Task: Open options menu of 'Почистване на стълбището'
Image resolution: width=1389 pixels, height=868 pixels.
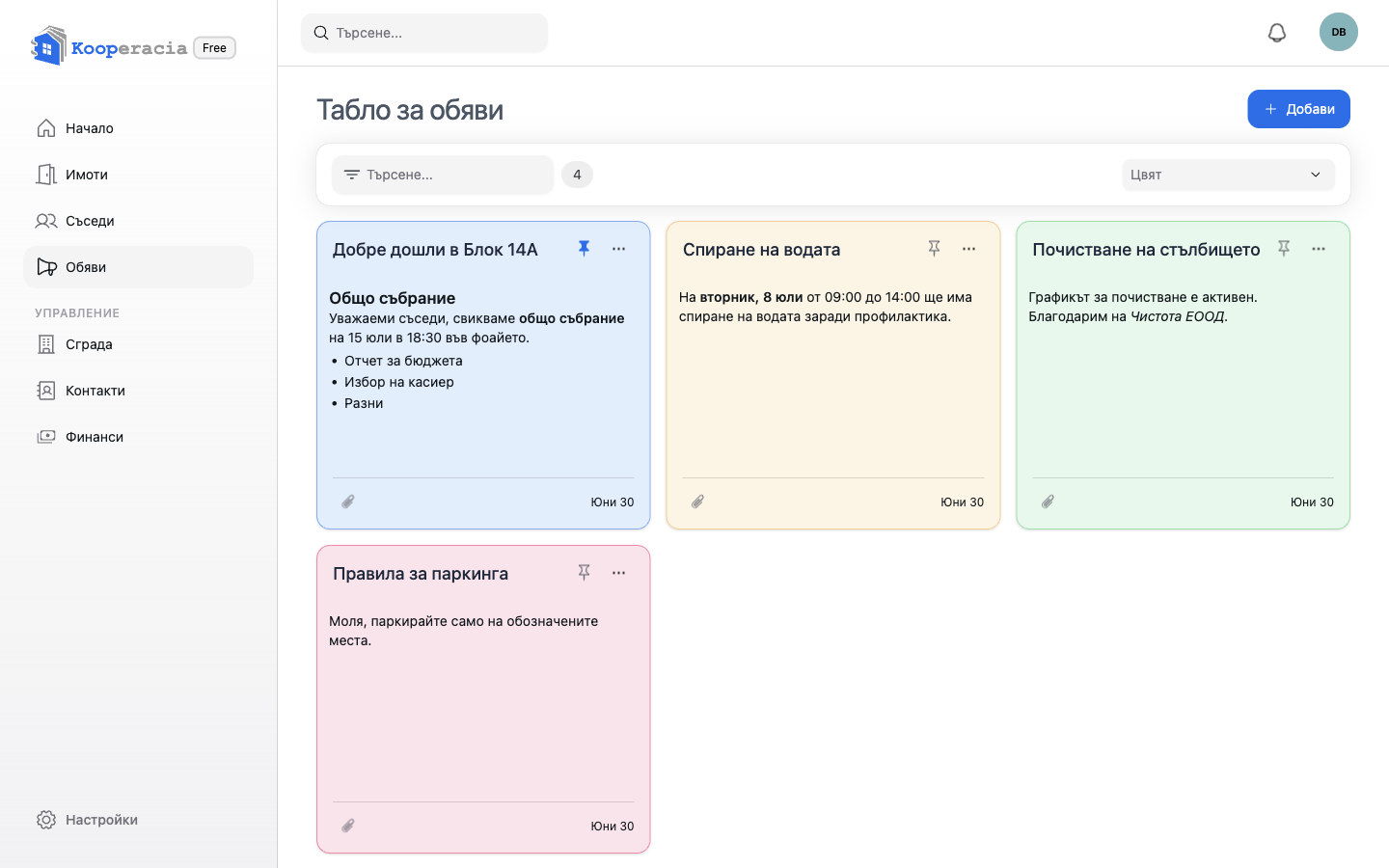Action: pyautogui.click(x=1319, y=249)
